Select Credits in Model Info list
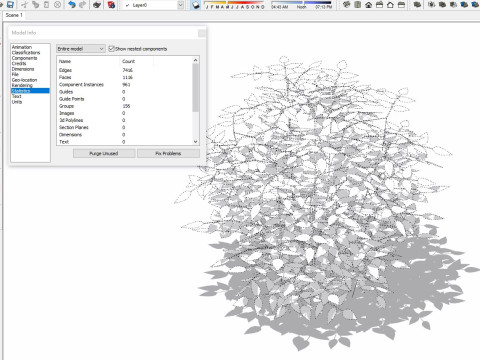 pos(19,63)
